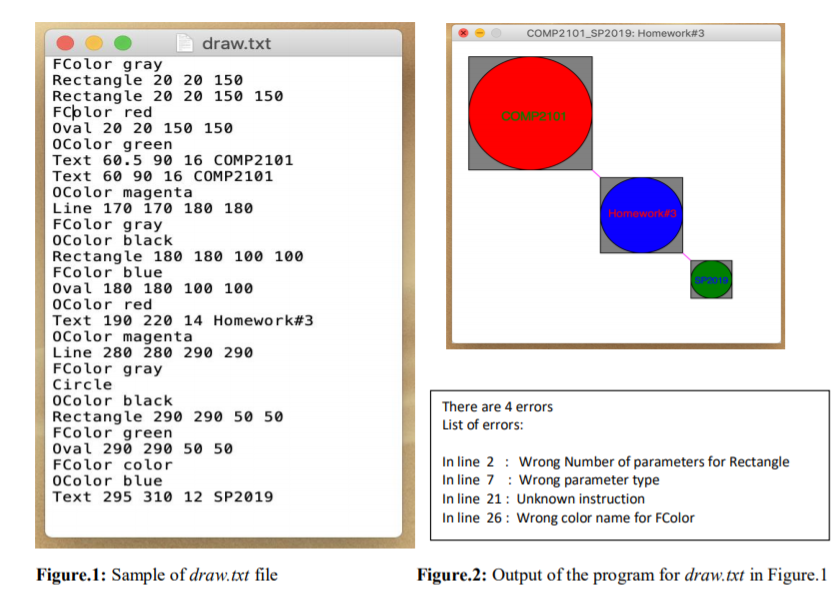Click the 'FColor blue' line
Viewport: 833px width, 594px height.
click(107, 273)
